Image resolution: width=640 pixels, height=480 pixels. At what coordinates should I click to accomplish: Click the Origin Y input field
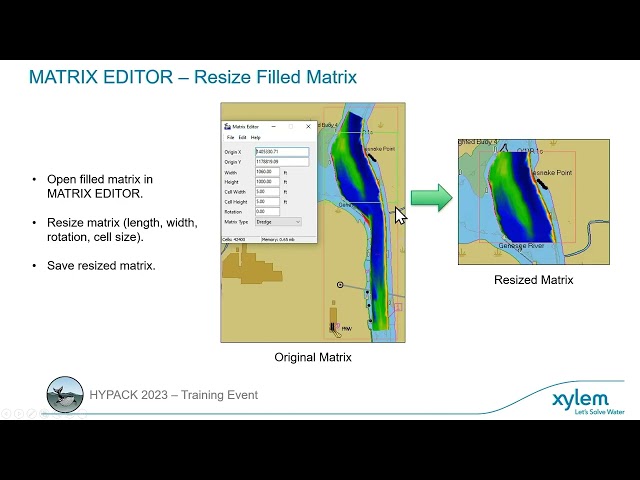pyautogui.click(x=282, y=162)
